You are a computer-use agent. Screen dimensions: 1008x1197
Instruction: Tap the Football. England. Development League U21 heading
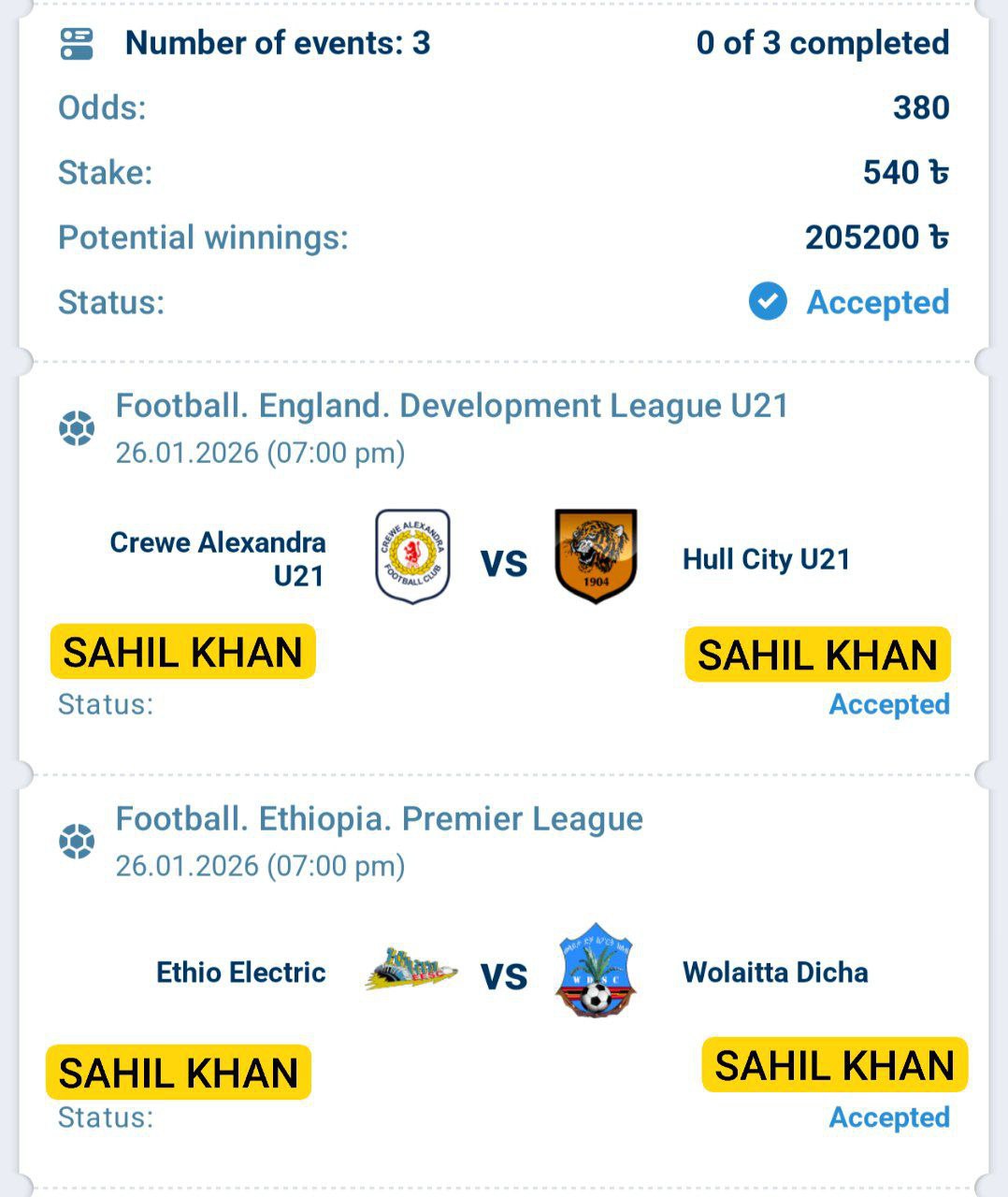tap(452, 406)
